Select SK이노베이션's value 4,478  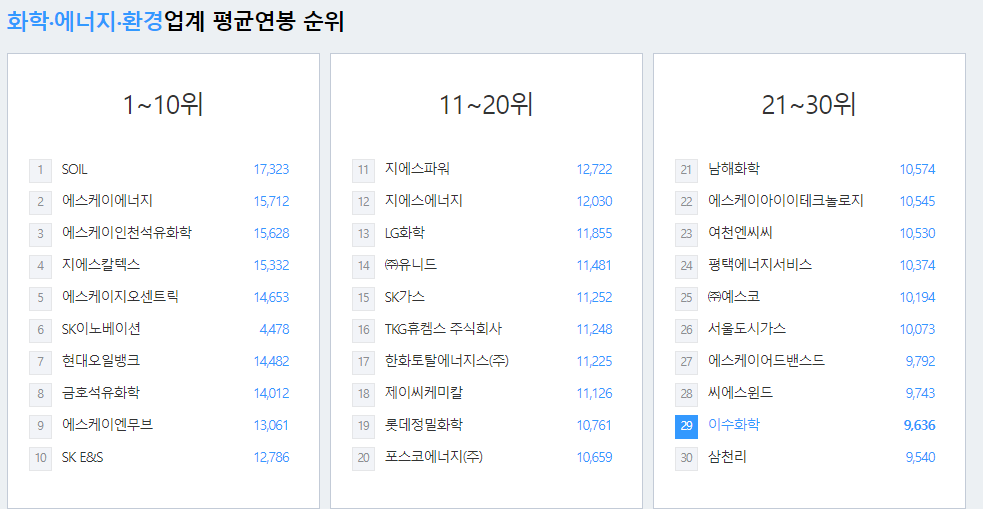tap(275, 329)
